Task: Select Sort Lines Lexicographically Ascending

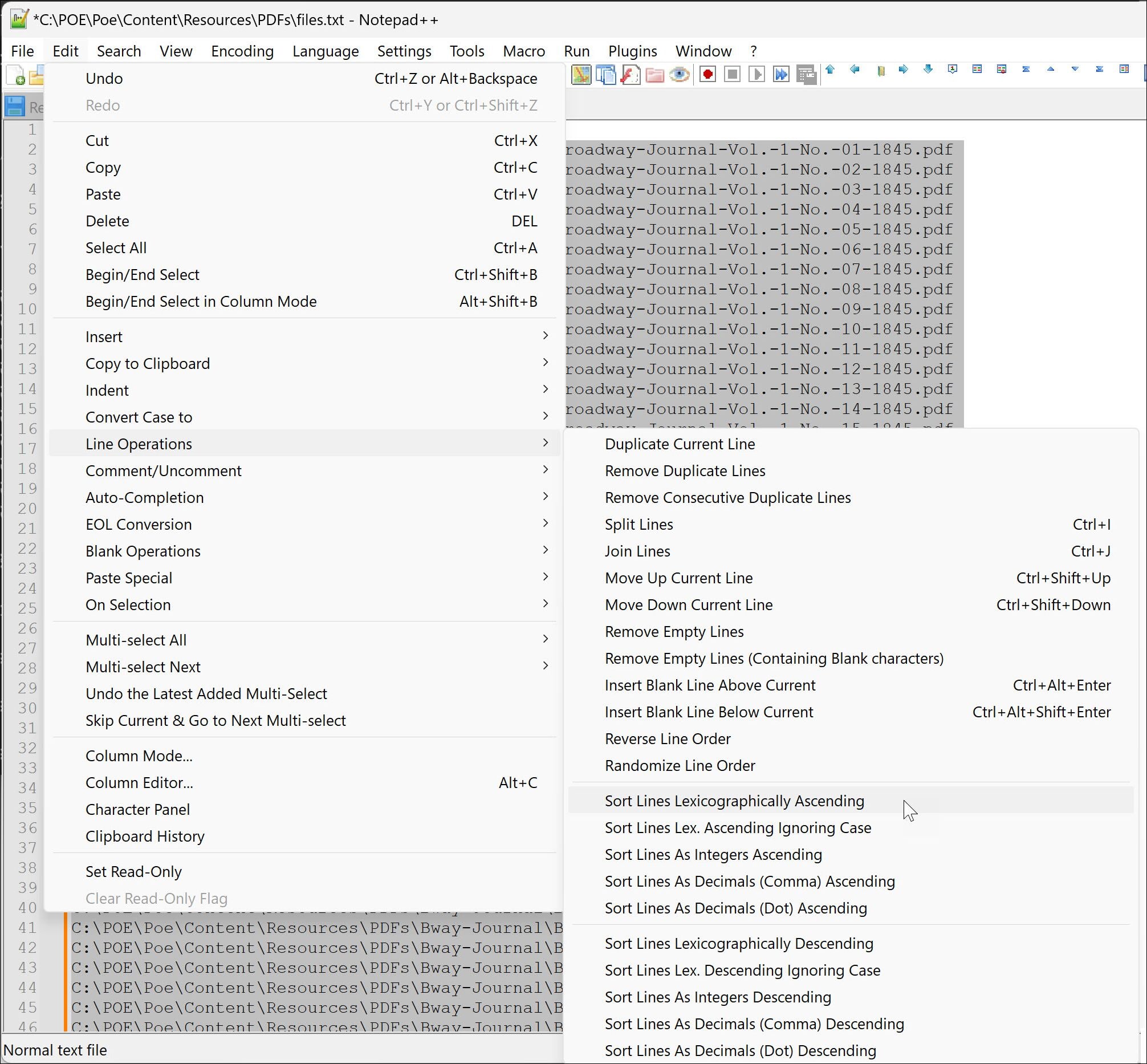Action: 734,801
